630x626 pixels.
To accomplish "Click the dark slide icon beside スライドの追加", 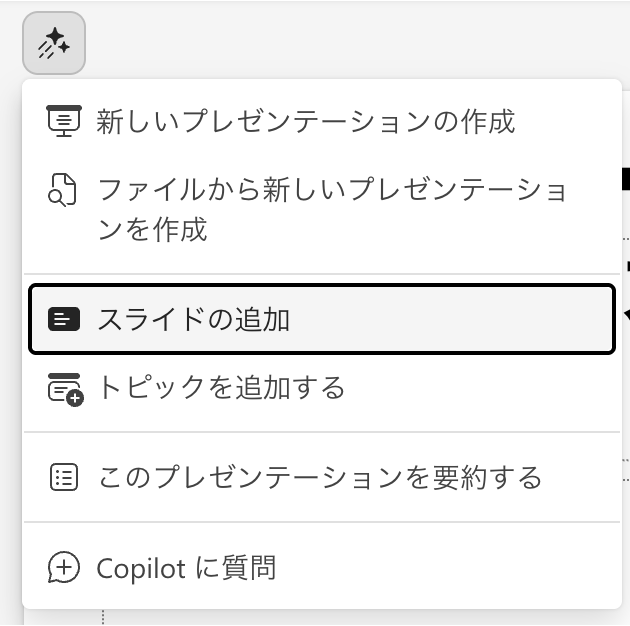I will (x=63, y=320).
